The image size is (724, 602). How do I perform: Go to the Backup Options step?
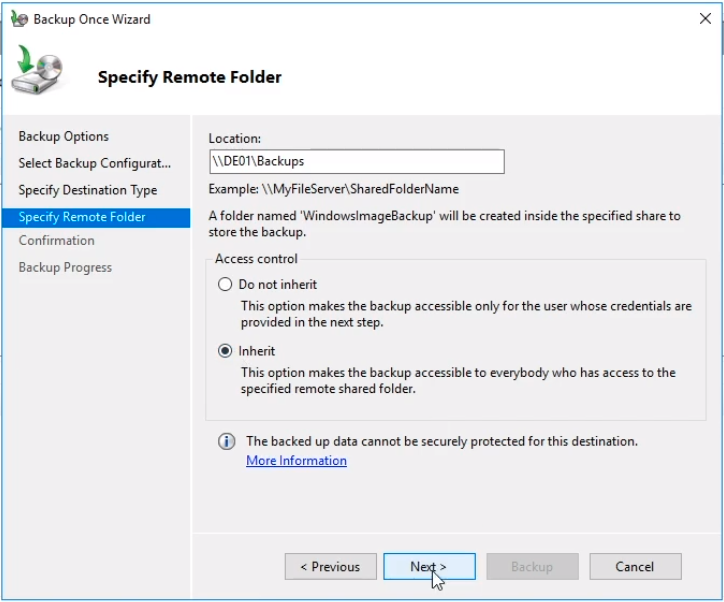point(64,137)
